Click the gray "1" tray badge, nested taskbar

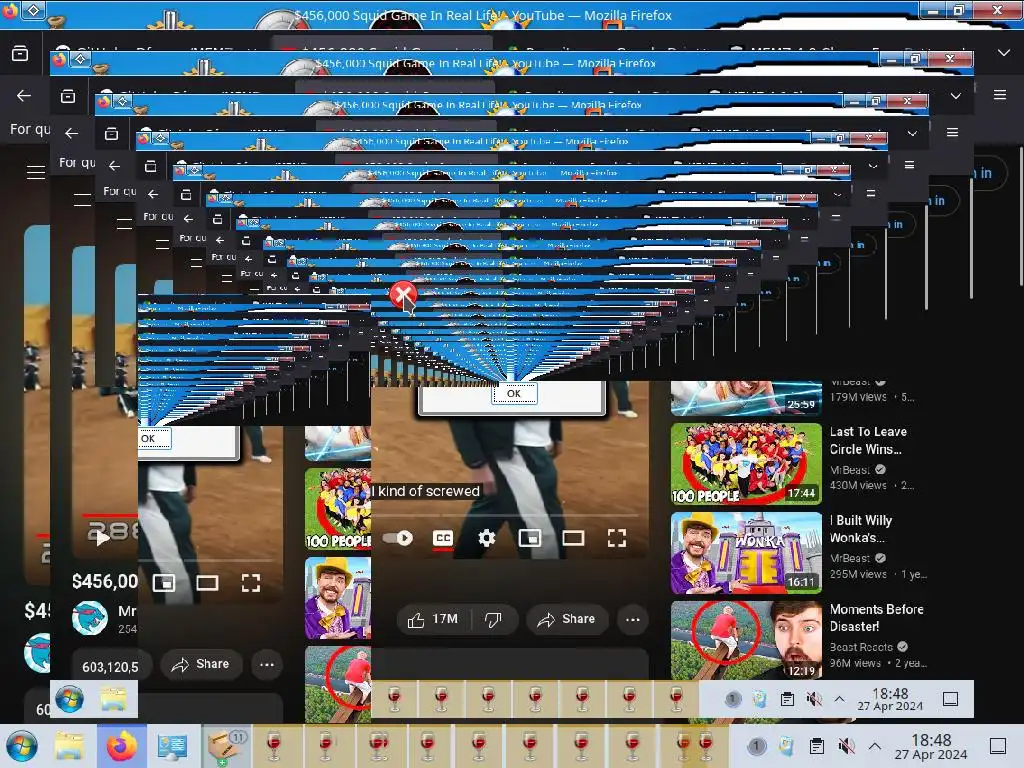tap(732, 699)
